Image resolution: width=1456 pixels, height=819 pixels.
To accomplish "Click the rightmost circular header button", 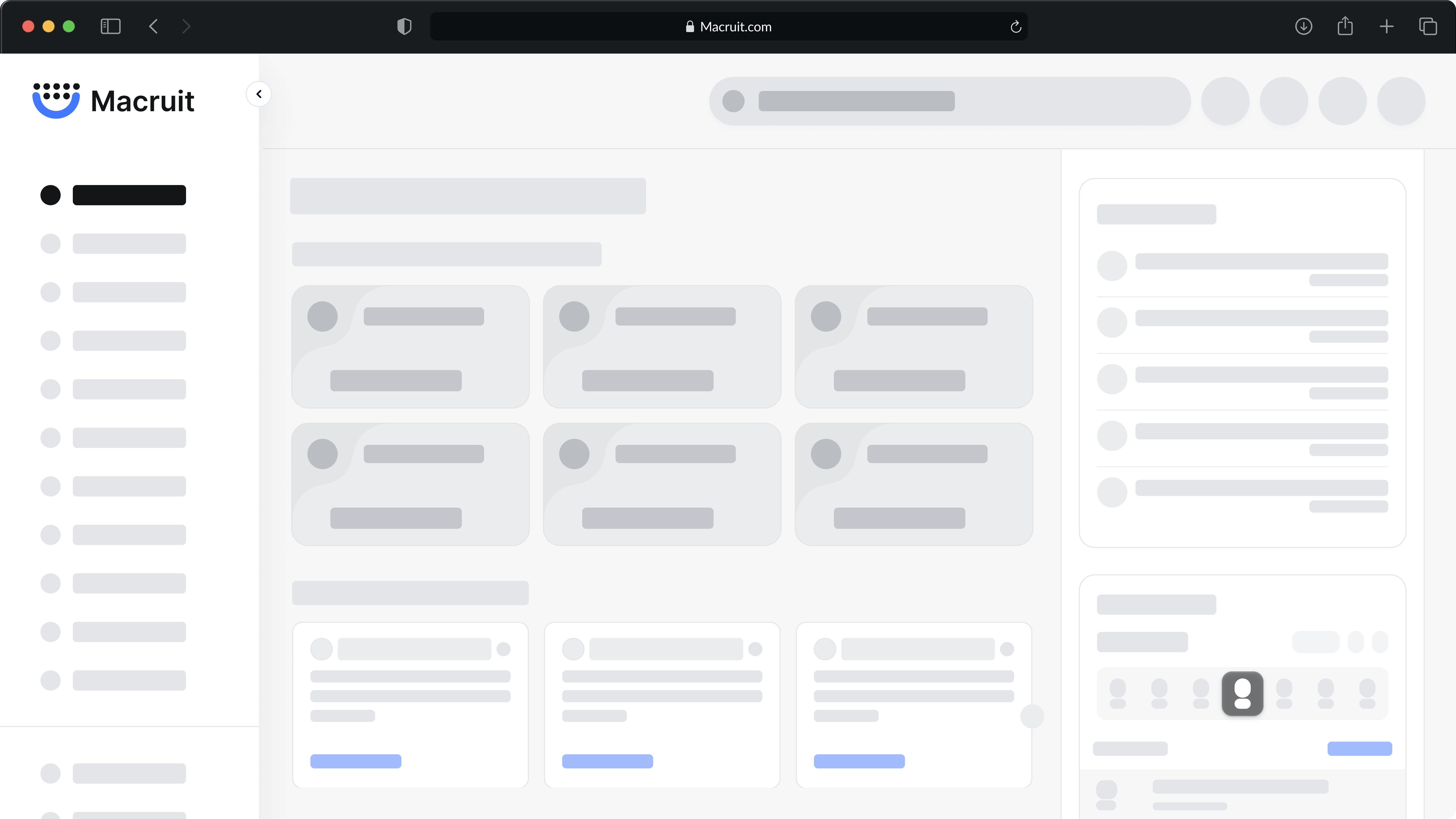I will click(1401, 101).
